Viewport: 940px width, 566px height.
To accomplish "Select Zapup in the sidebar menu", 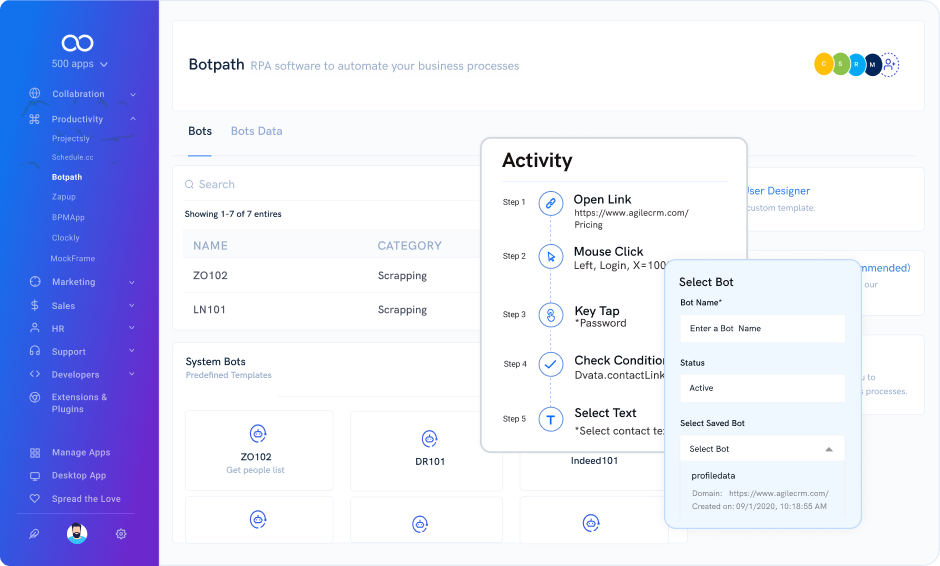I will click(x=64, y=197).
